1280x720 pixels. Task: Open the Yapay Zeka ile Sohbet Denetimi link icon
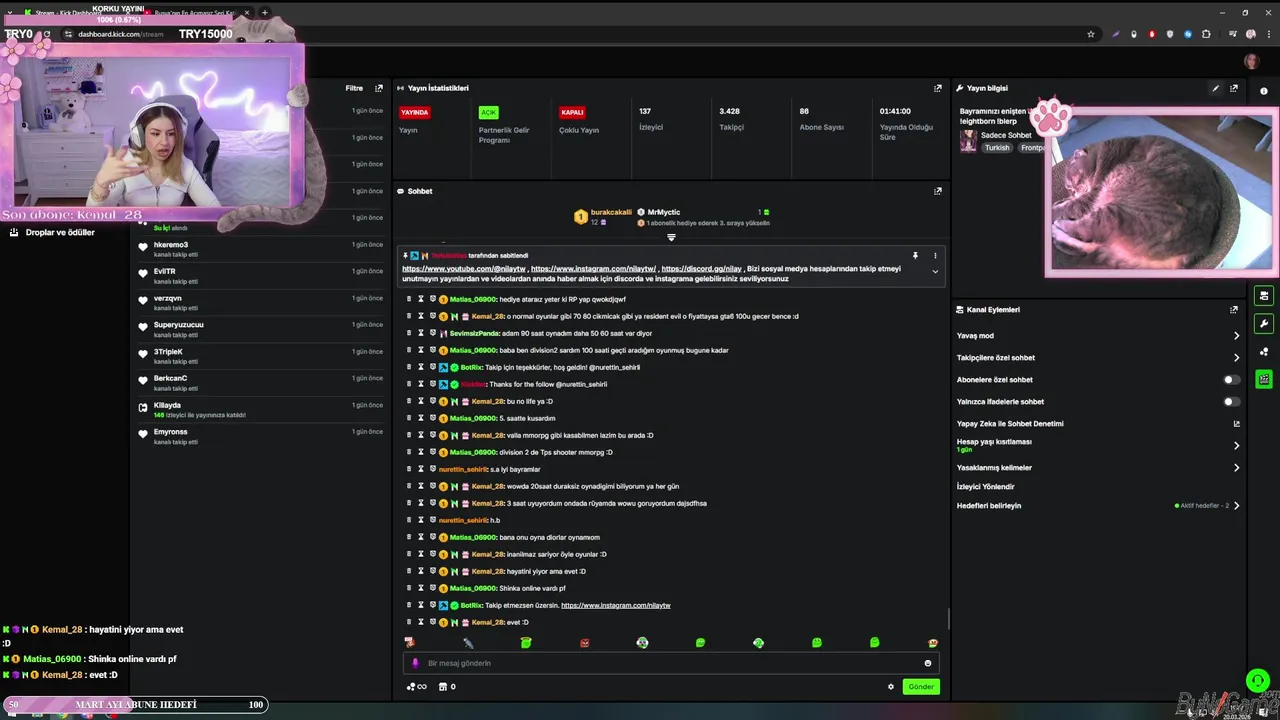click(1236, 424)
